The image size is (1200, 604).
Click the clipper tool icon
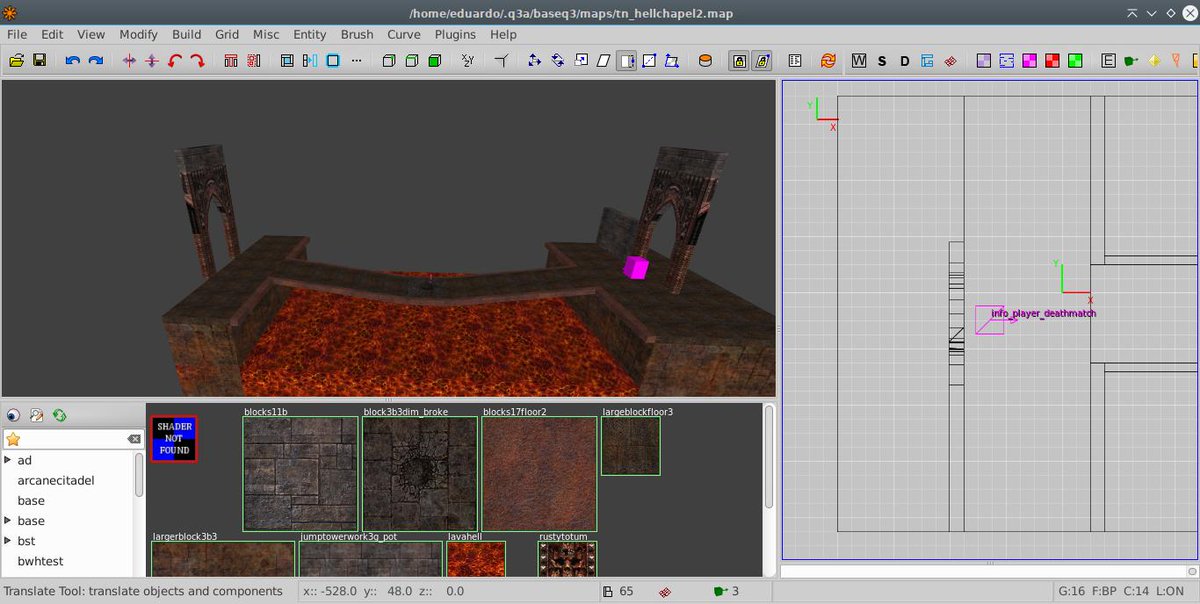501,61
